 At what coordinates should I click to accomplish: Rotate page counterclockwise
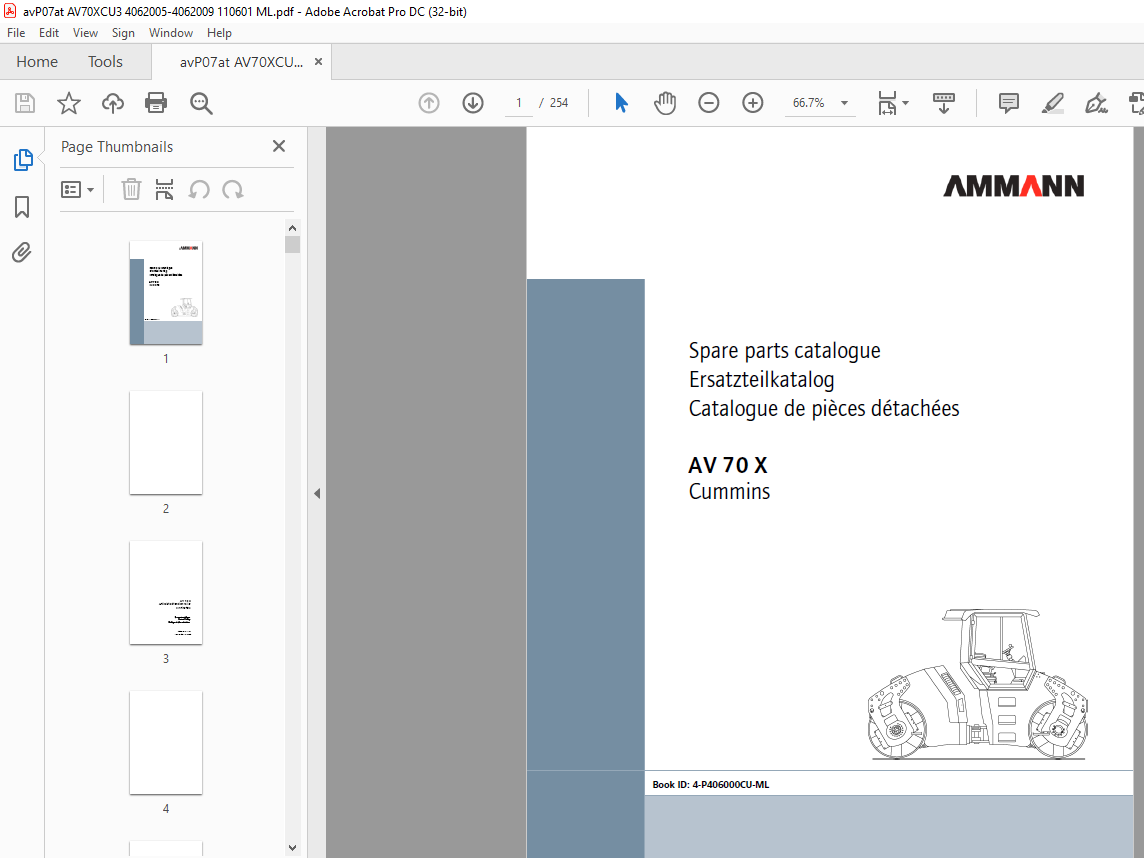[x=198, y=190]
